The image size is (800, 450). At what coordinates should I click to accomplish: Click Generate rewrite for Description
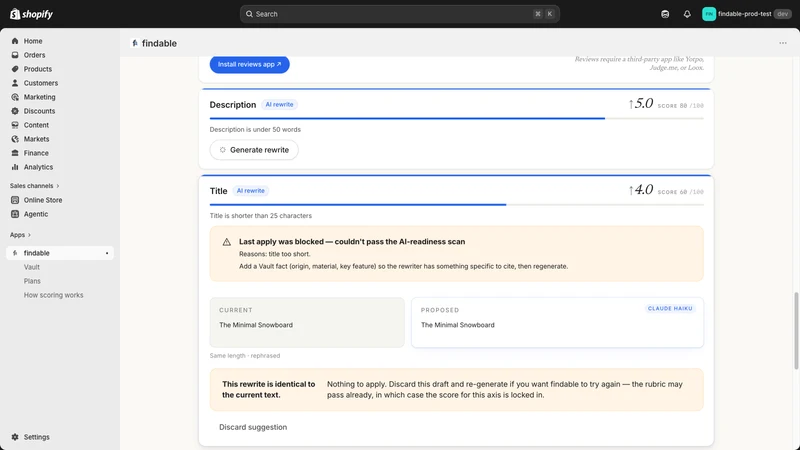254,150
